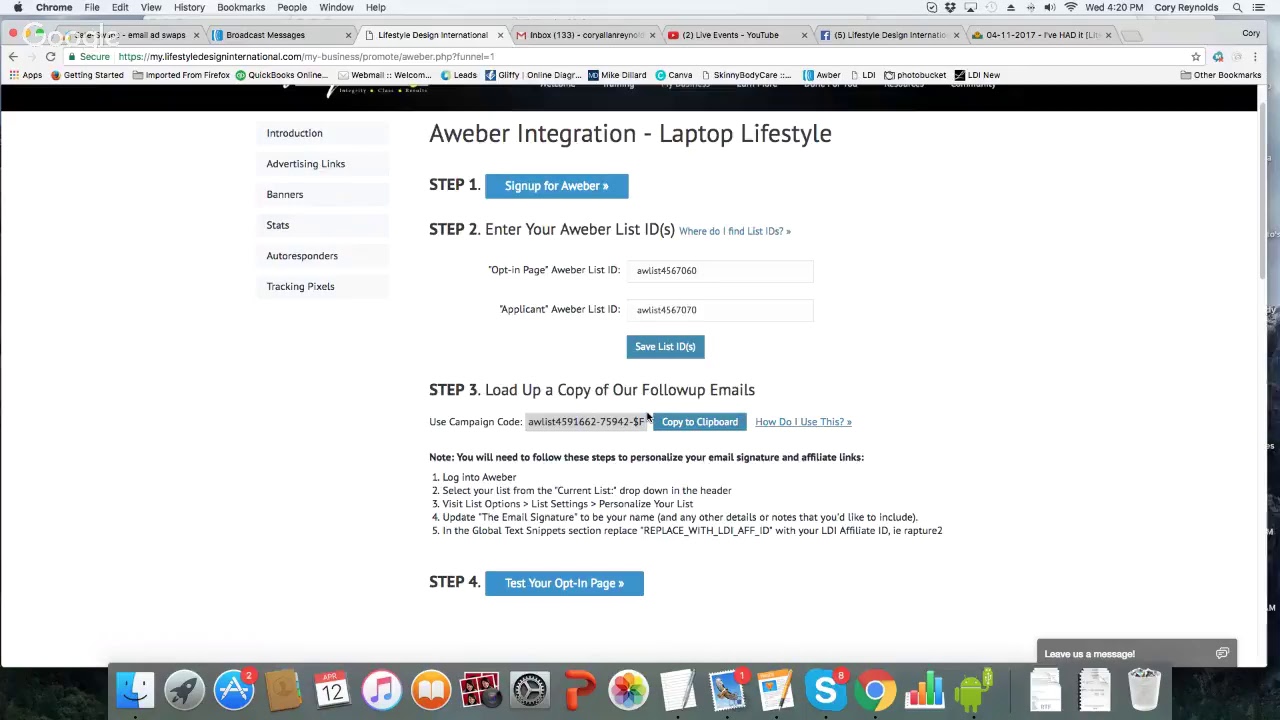
Task: Close the Broadcast Messages tab
Action: pyautogui.click(x=348, y=35)
